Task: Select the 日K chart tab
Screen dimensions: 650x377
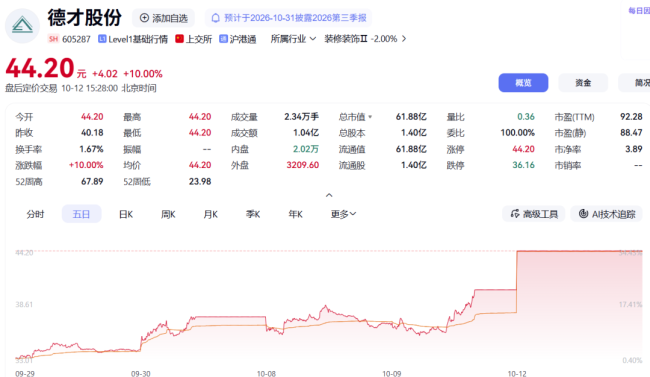Action: coord(126,214)
